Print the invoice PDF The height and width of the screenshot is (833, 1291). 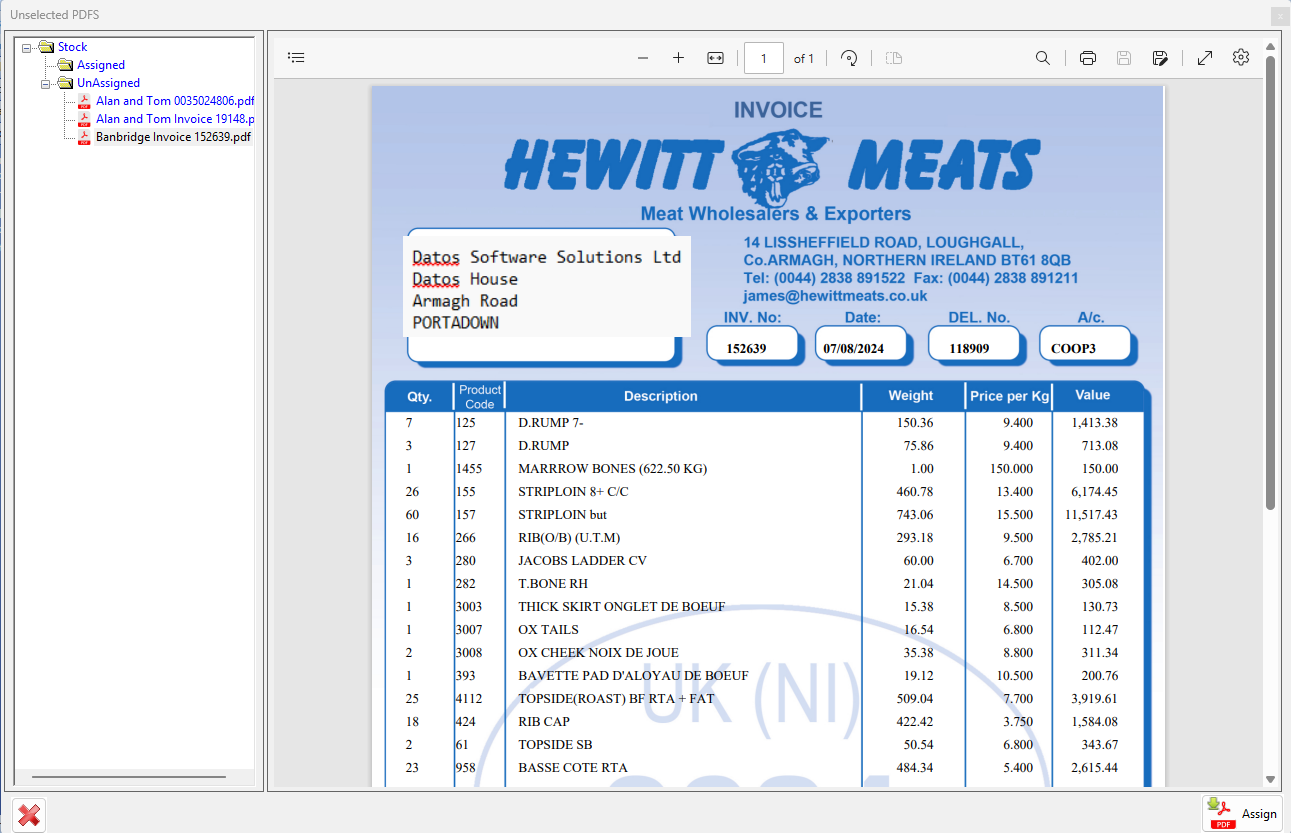(1088, 58)
